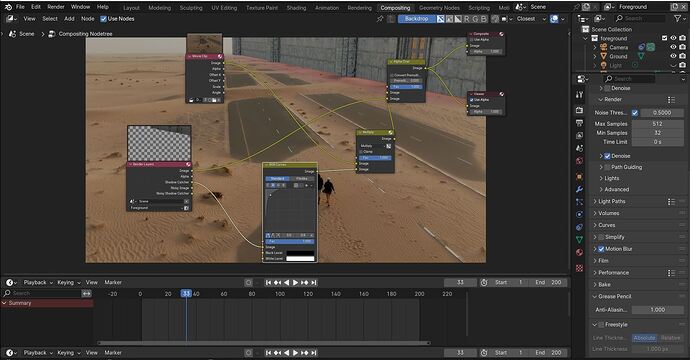
Task: Click the auto keying record button
Action: pyautogui.click(x=249, y=283)
